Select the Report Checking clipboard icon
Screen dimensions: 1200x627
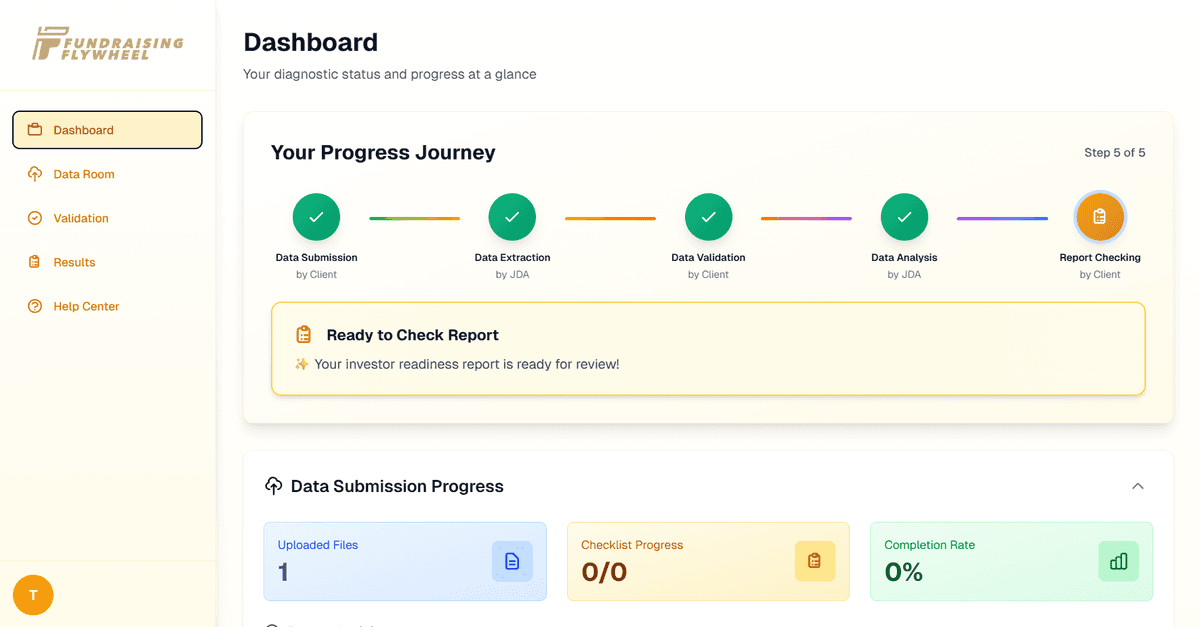click(x=1100, y=217)
